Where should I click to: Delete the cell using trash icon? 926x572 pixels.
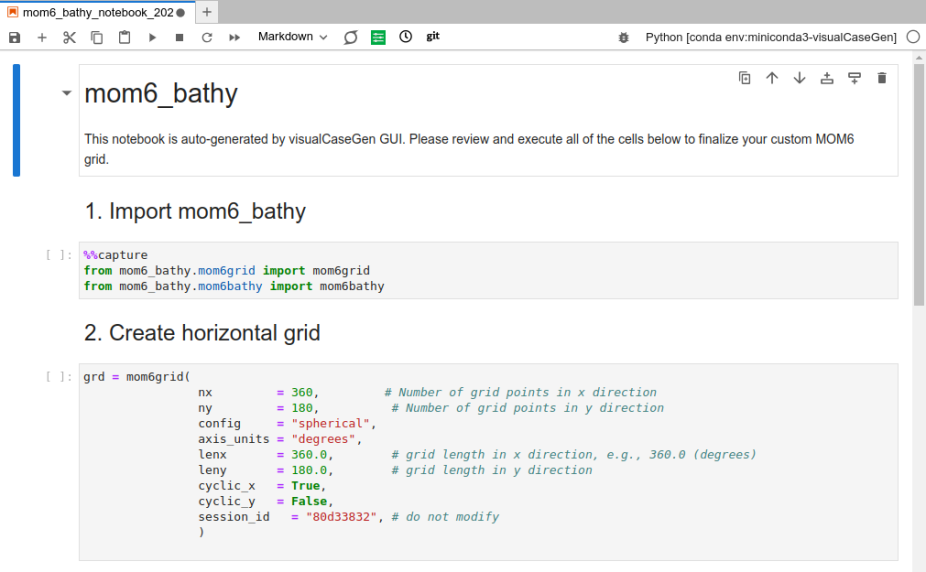[881, 78]
